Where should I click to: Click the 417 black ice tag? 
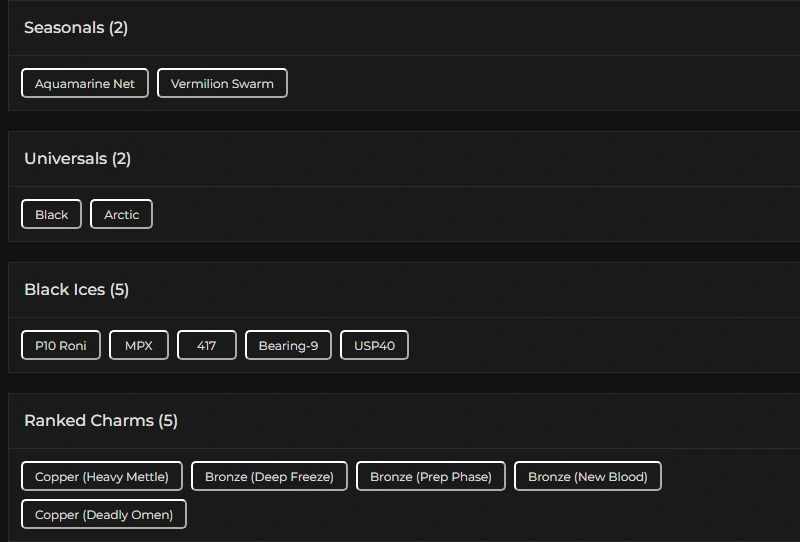coord(207,345)
